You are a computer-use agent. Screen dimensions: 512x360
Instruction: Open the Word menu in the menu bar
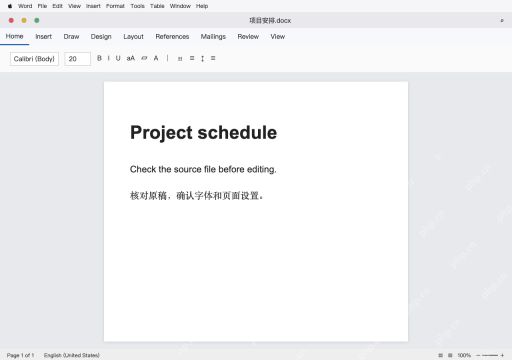point(25,6)
